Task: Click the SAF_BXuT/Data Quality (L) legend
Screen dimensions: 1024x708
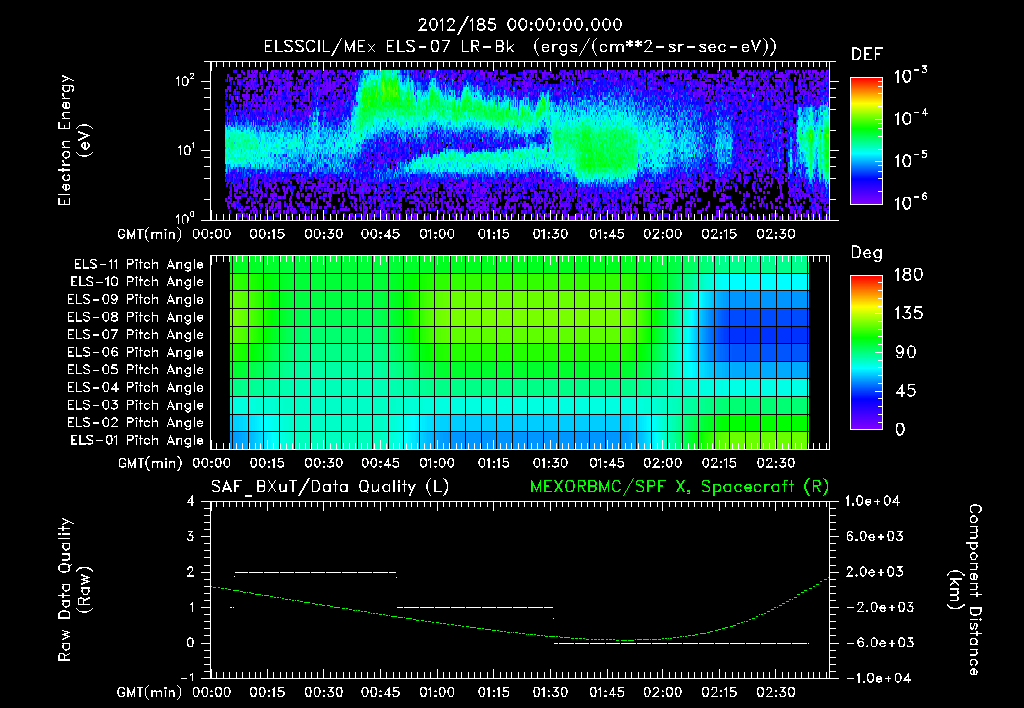Action: [330, 487]
